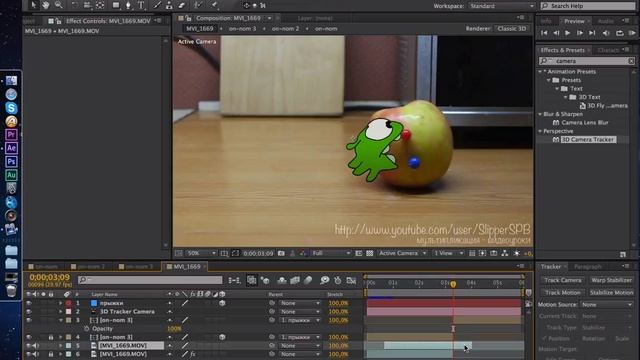Select the Brush tool
640x360 pixels.
[x=157, y=5]
